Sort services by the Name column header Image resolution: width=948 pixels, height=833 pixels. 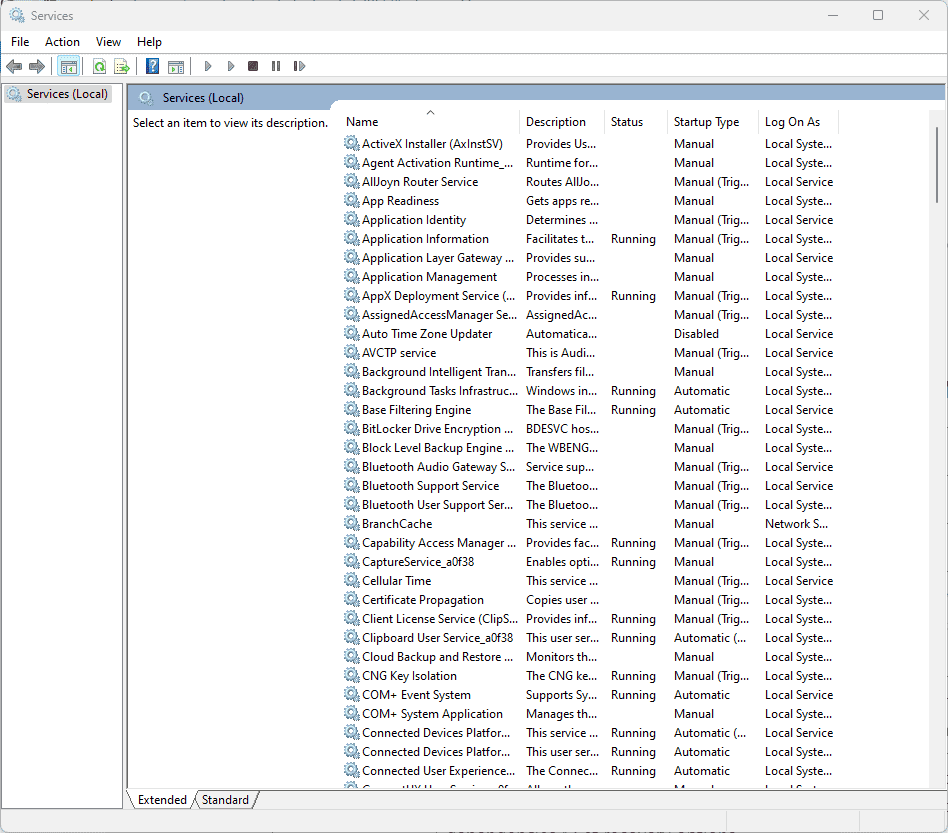361,121
